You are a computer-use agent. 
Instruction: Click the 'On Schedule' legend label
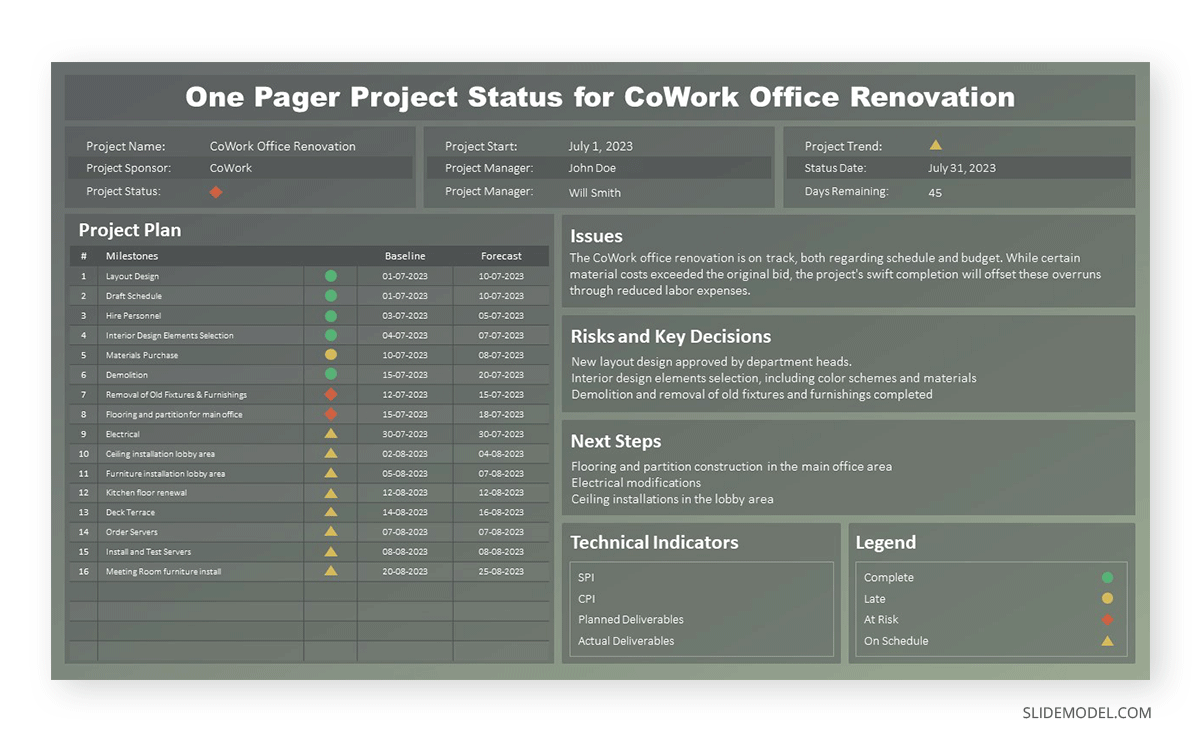coord(896,641)
